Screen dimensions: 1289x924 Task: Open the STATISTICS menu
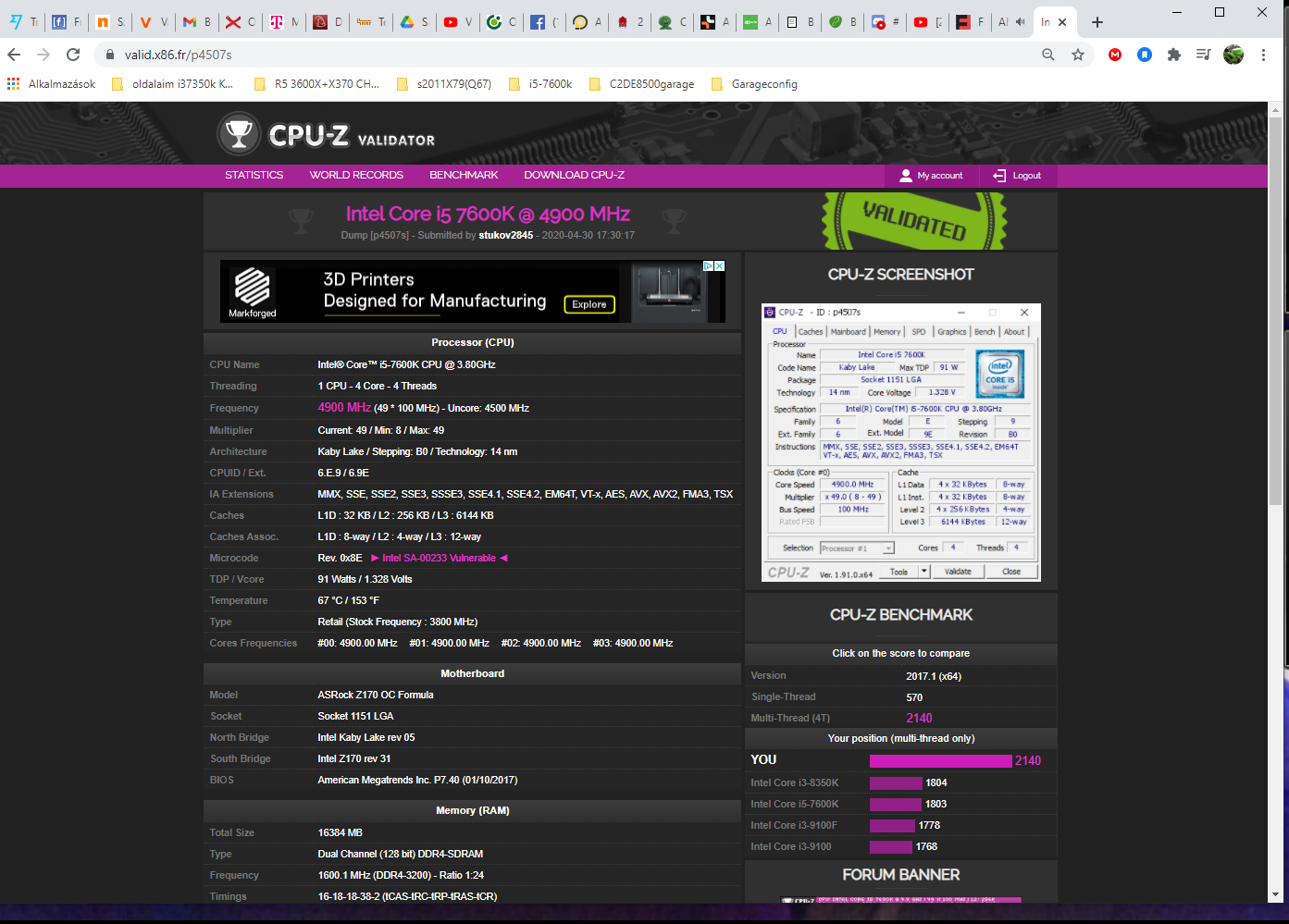[254, 176]
